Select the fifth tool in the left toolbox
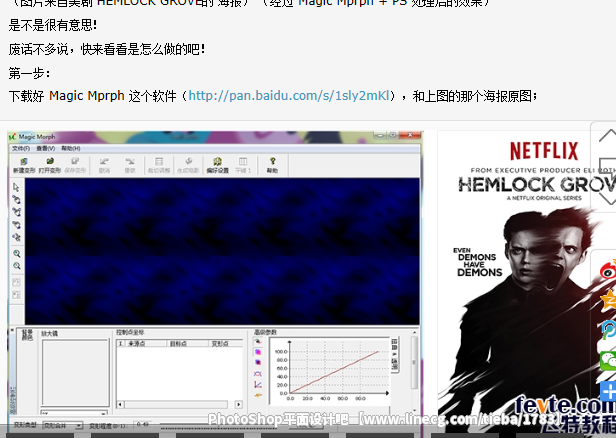This screenshot has width=616, height=438. point(16,237)
